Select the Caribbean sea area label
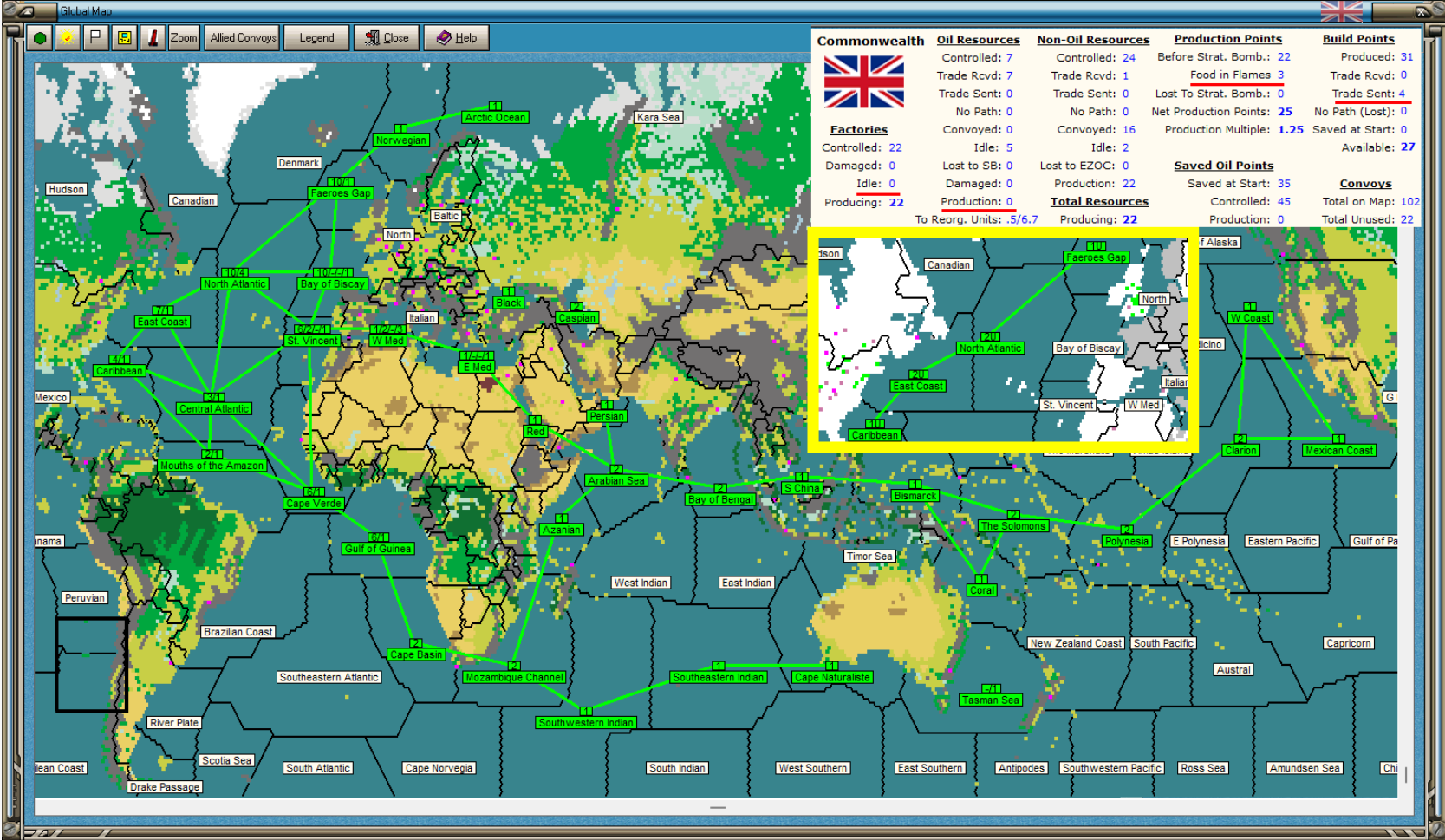 coord(120,371)
